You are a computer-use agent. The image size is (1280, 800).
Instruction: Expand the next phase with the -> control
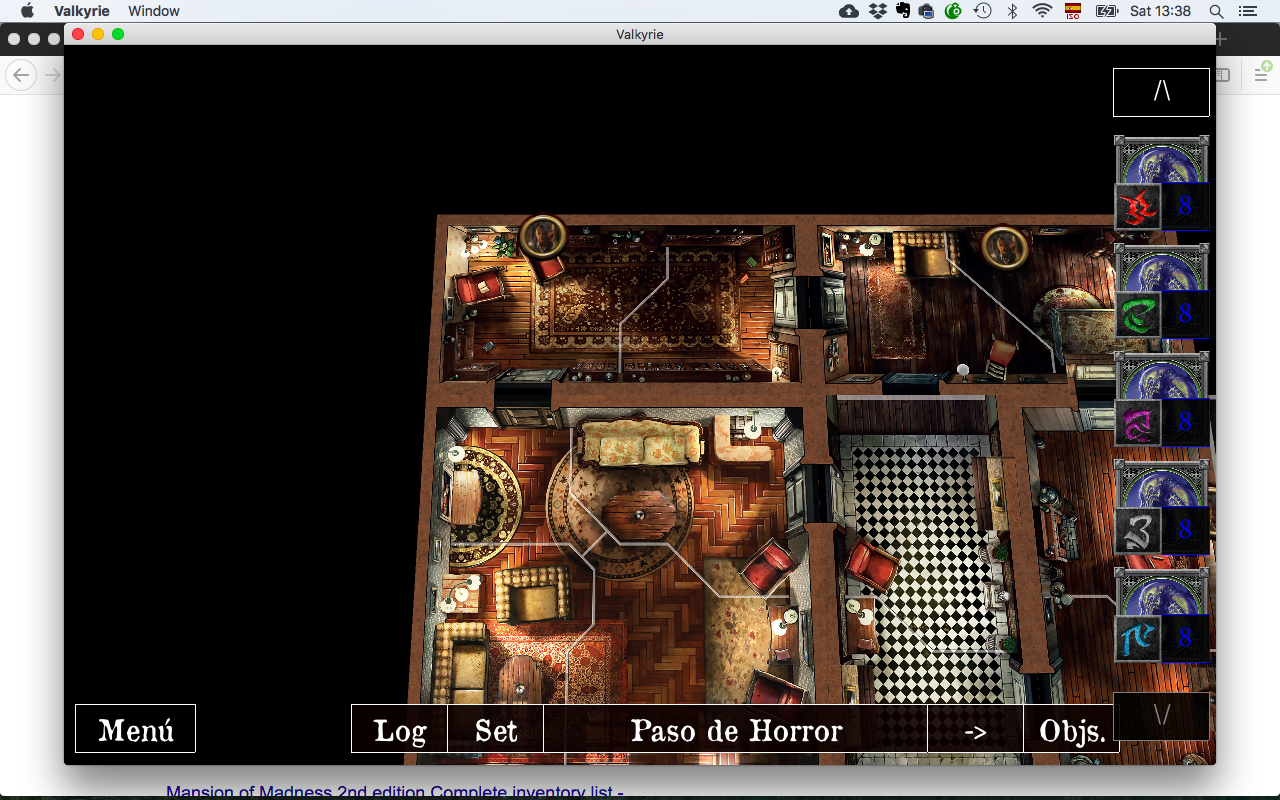coord(975,729)
